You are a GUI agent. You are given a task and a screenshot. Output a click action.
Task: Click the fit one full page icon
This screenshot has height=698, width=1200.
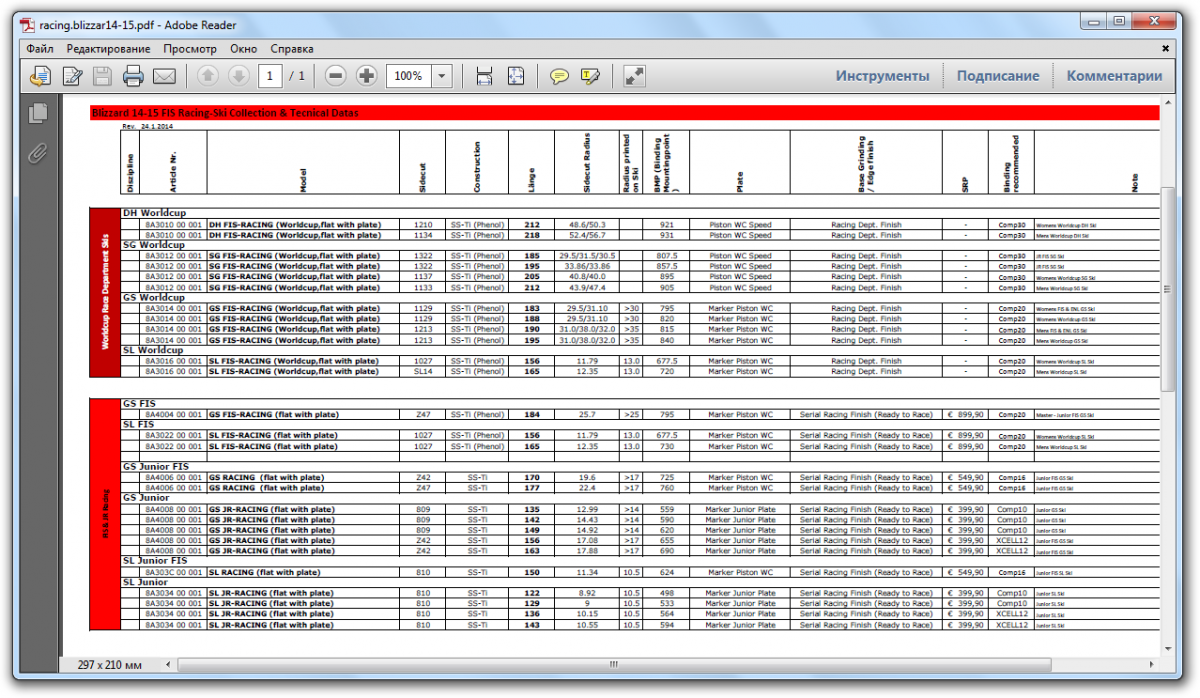pyautogui.click(x=515, y=76)
